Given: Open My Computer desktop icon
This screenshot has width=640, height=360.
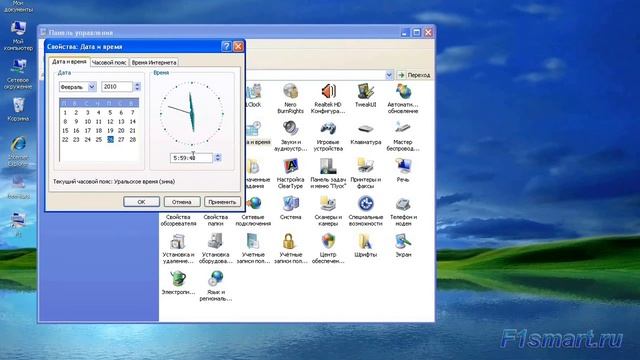Looking at the screenshot, I should [x=18, y=36].
